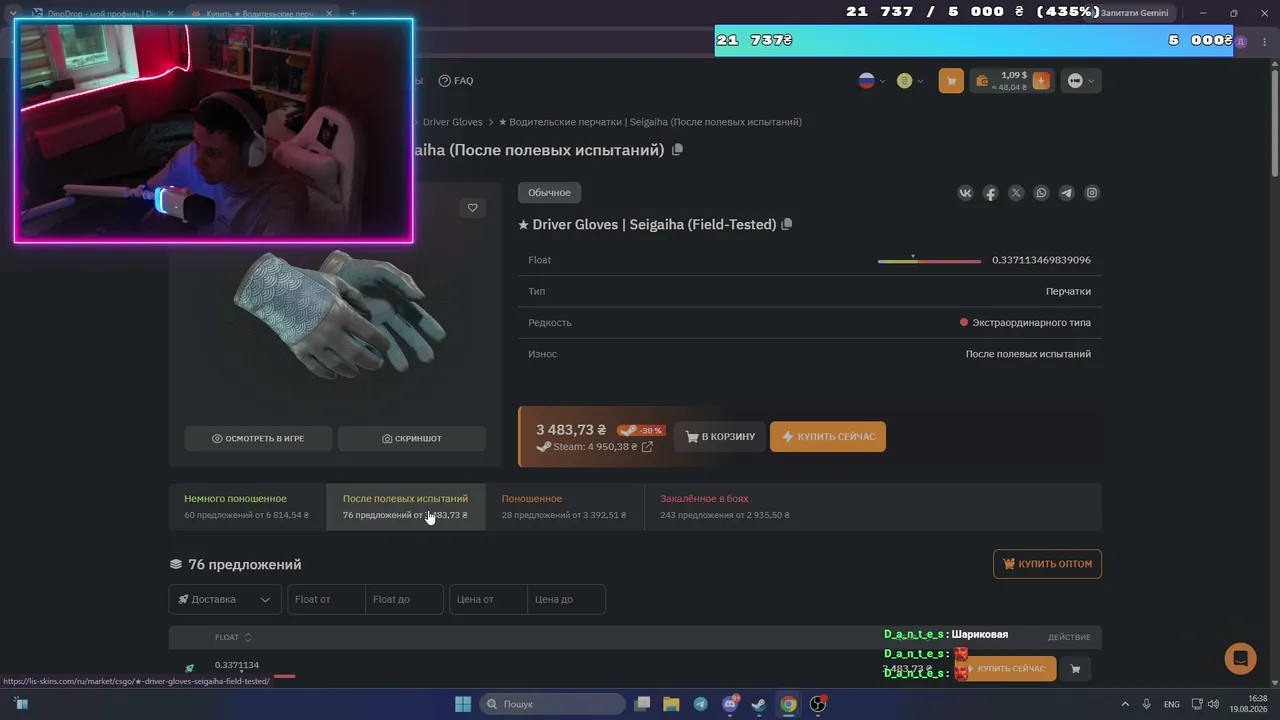Open Task View in the taskbar
Image resolution: width=1280 pixels, height=720 pixels.
(642, 704)
